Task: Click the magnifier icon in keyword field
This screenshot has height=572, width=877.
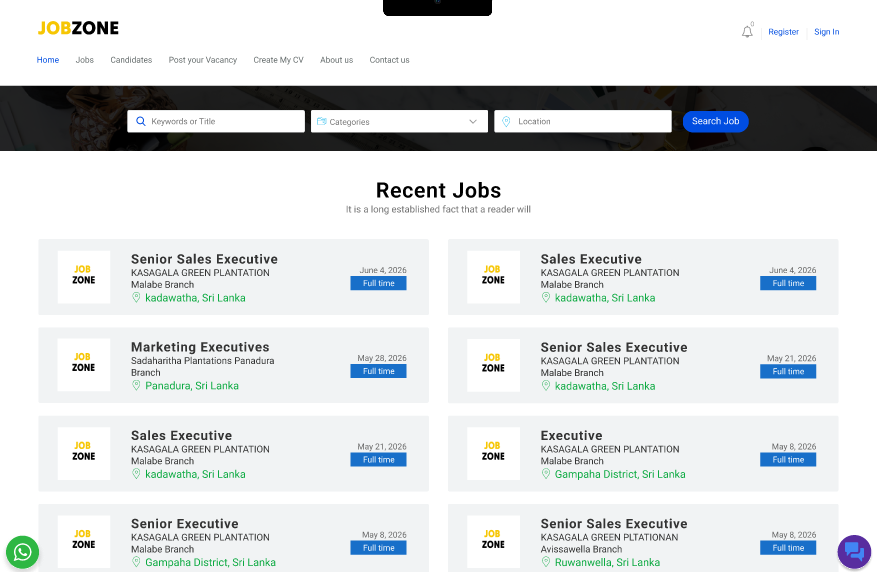Action: click(x=141, y=121)
